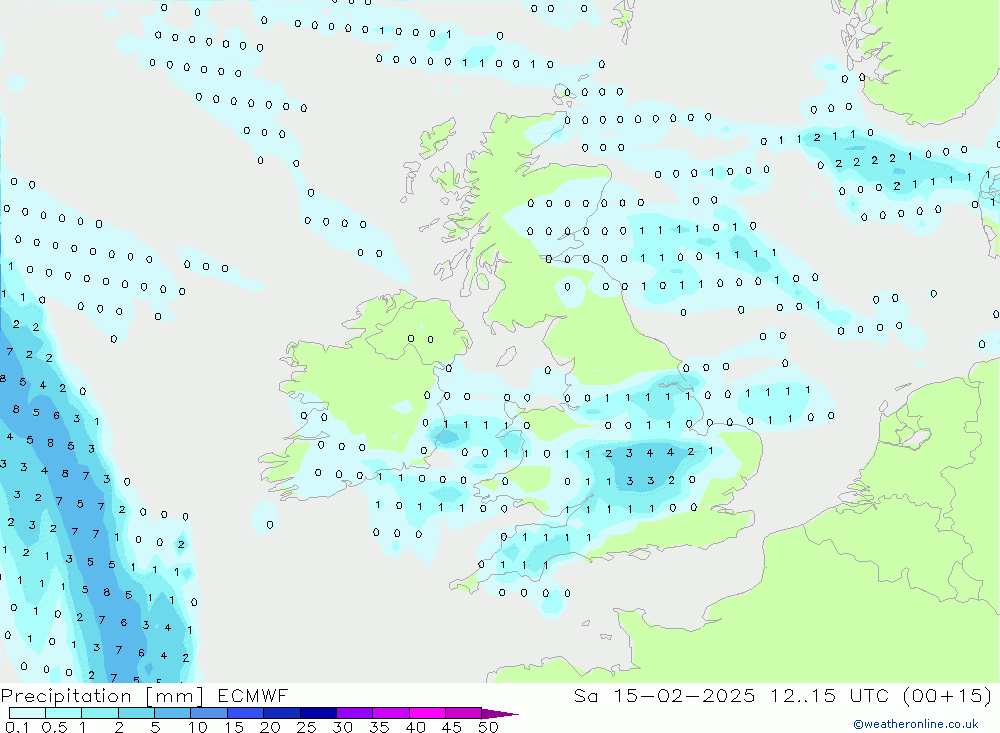This screenshot has height=733, width=1000.
Task: Click the '40' legend scale label
Action: [415, 727]
